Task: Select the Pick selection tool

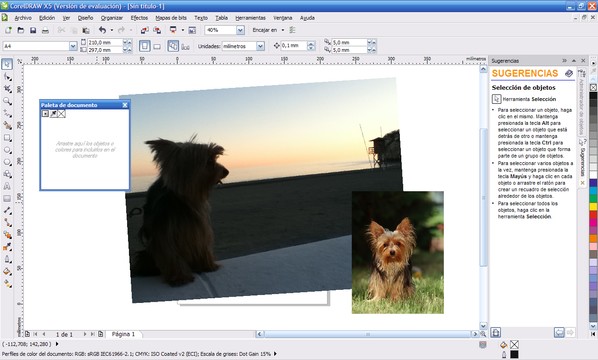Action: pos(7,64)
